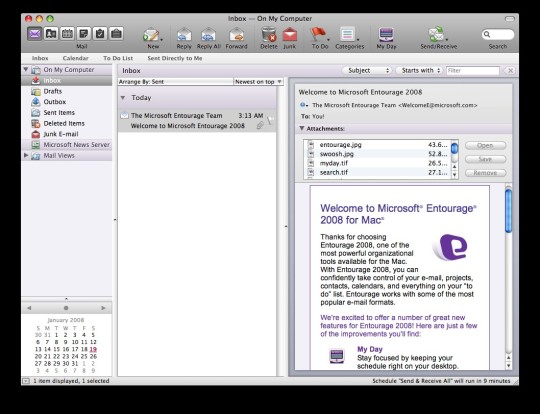Open the Address Book view icon
The width and height of the screenshot is (540, 414).
pos(51,34)
